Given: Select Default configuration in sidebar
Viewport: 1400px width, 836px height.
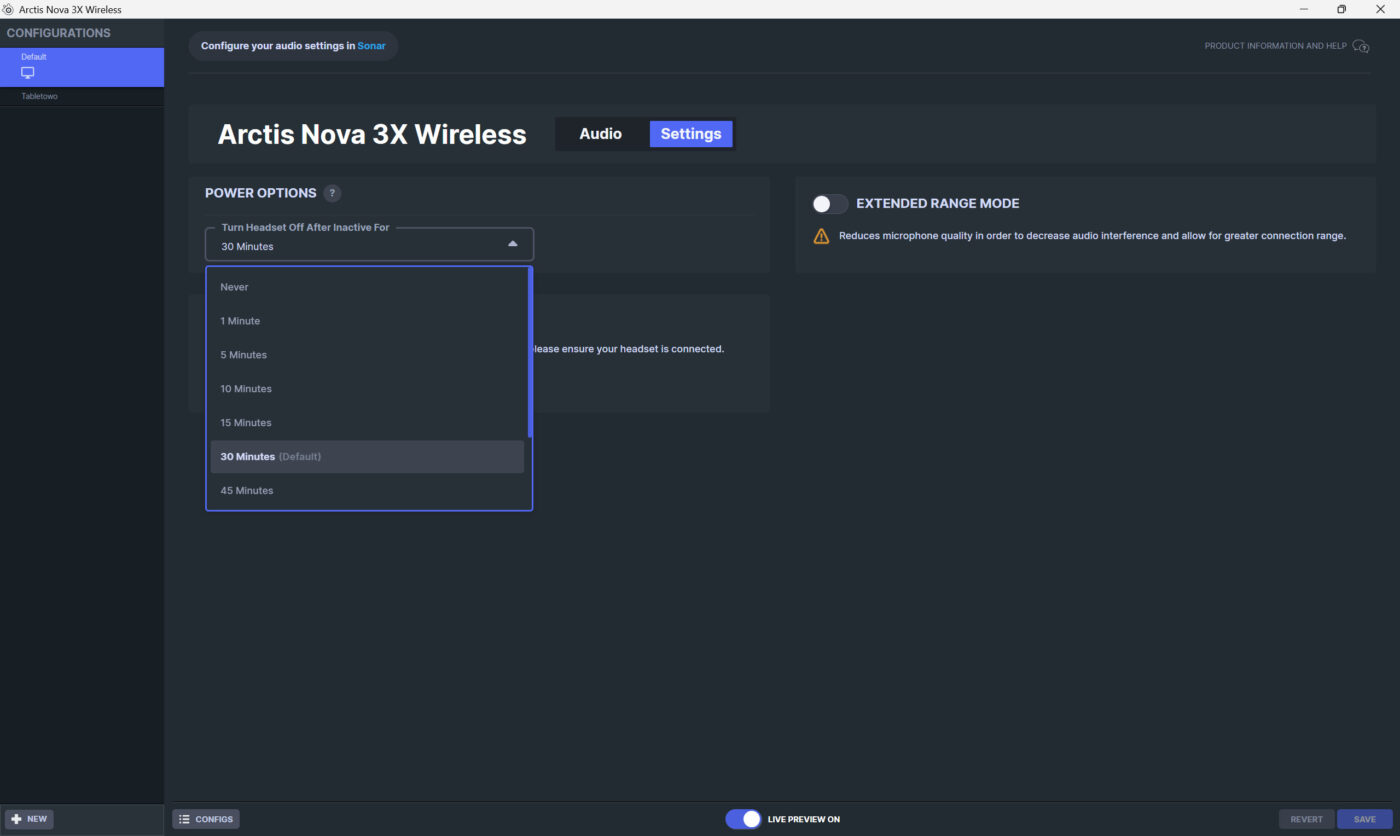Looking at the screenshot, I should pyautogui.click(x=82, y=67).
